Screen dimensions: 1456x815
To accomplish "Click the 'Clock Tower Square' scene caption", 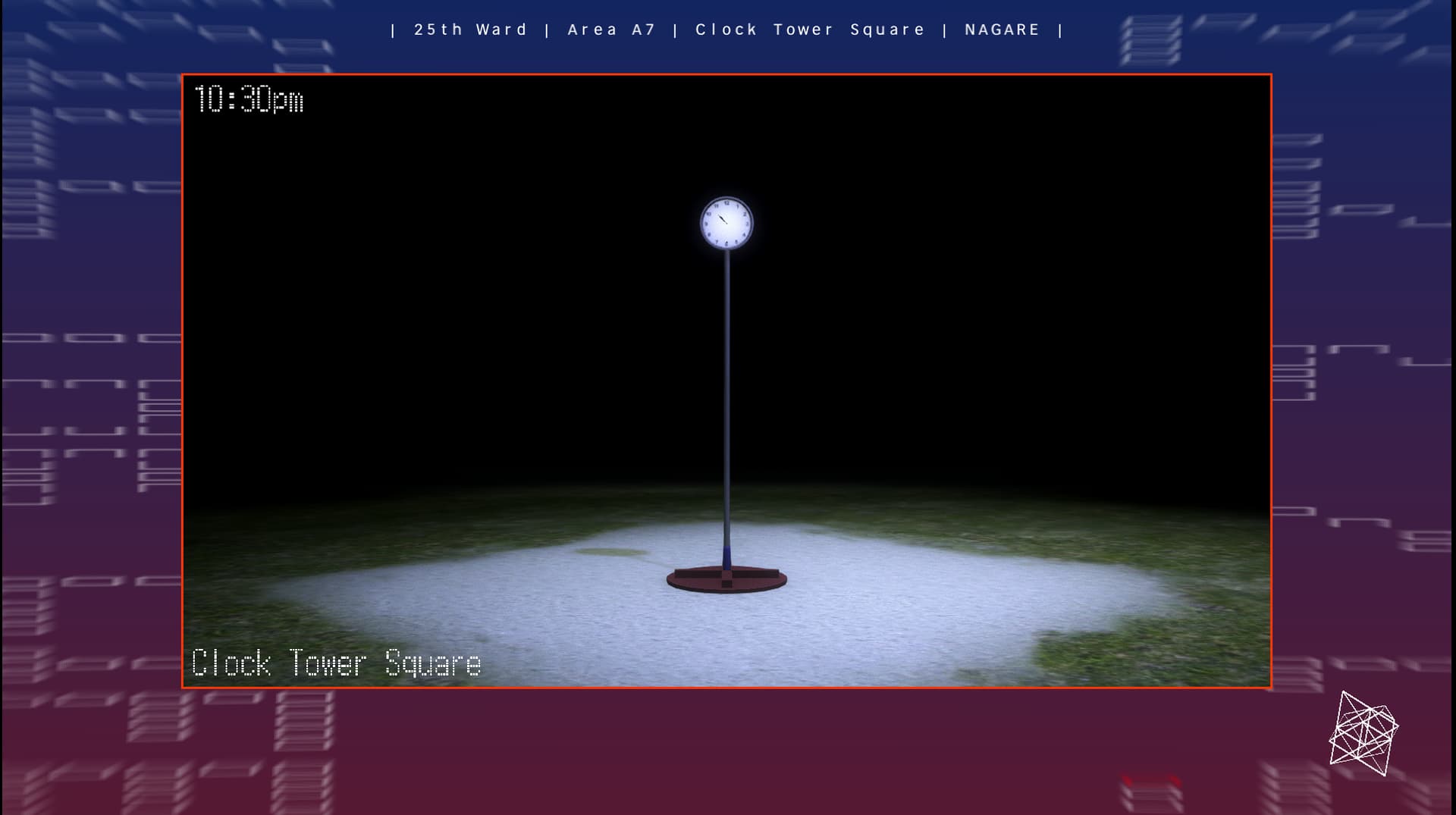I will [336, 663].
